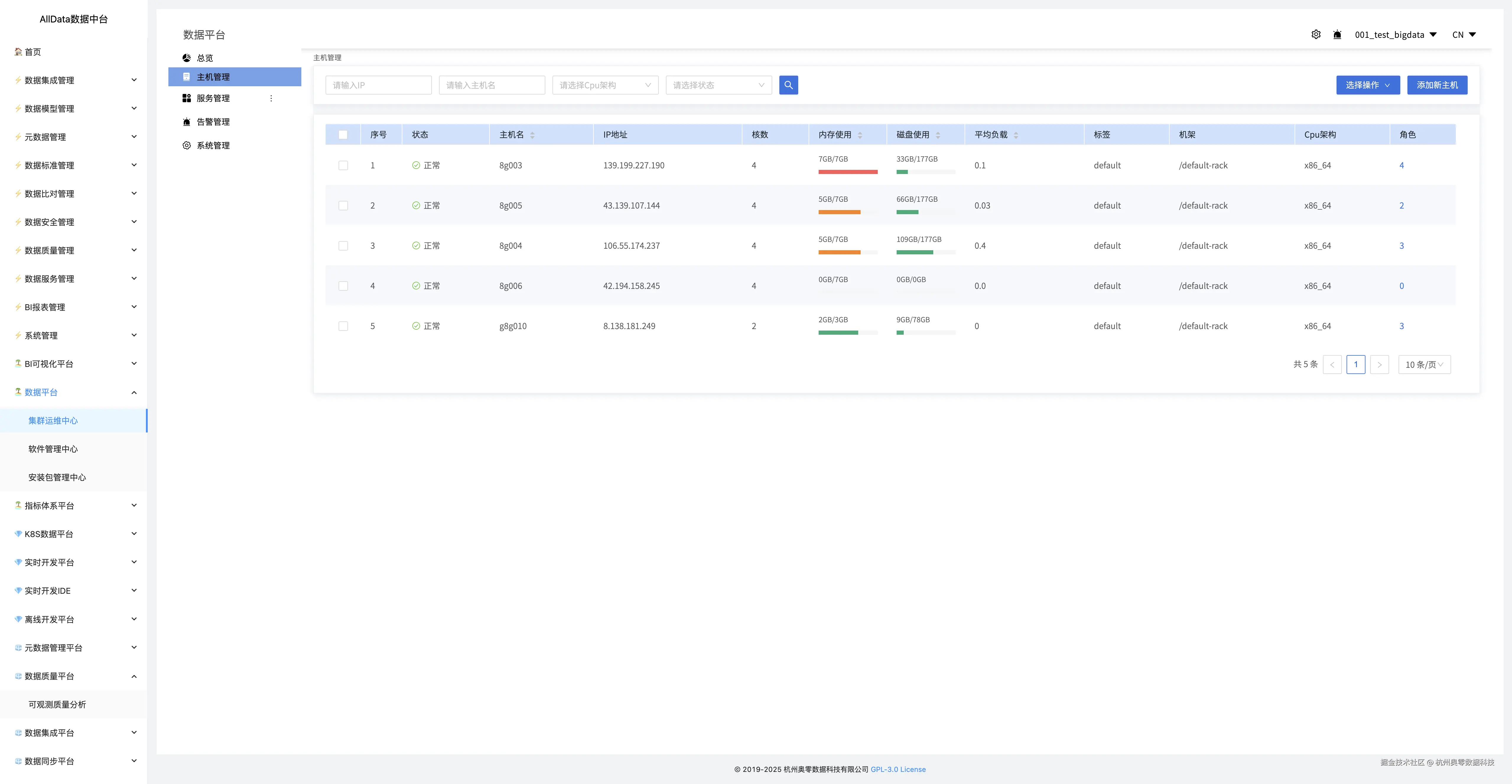Open the 请选择Cpu架构 dropdown
Image resolution: width=1512 pixels, height=784 pixels.
click(x=605, y=85)
